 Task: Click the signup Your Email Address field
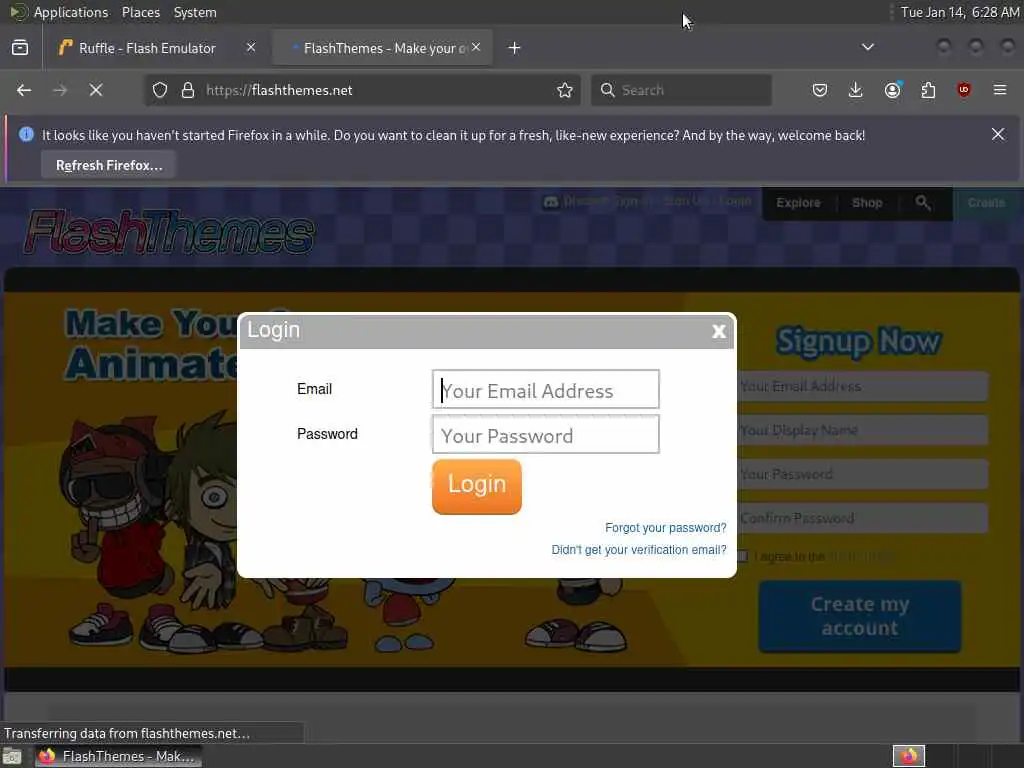point(862,386)
